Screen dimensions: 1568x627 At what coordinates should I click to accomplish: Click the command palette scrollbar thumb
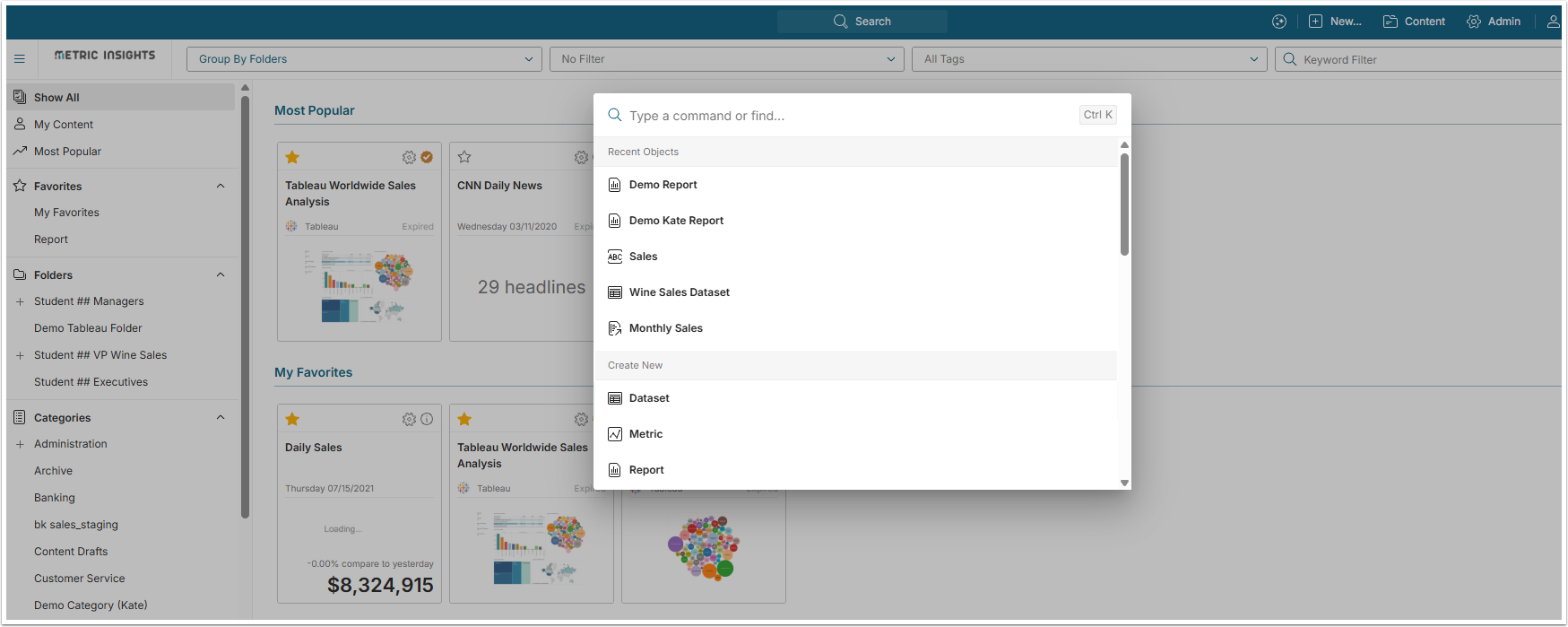[x=1124, y=205]
